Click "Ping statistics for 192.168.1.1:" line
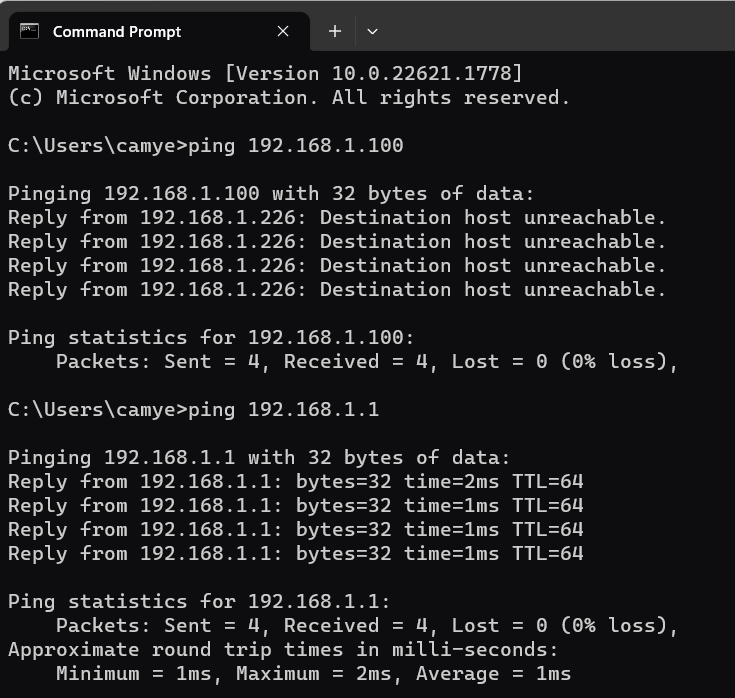 click(x=199, y=601)
